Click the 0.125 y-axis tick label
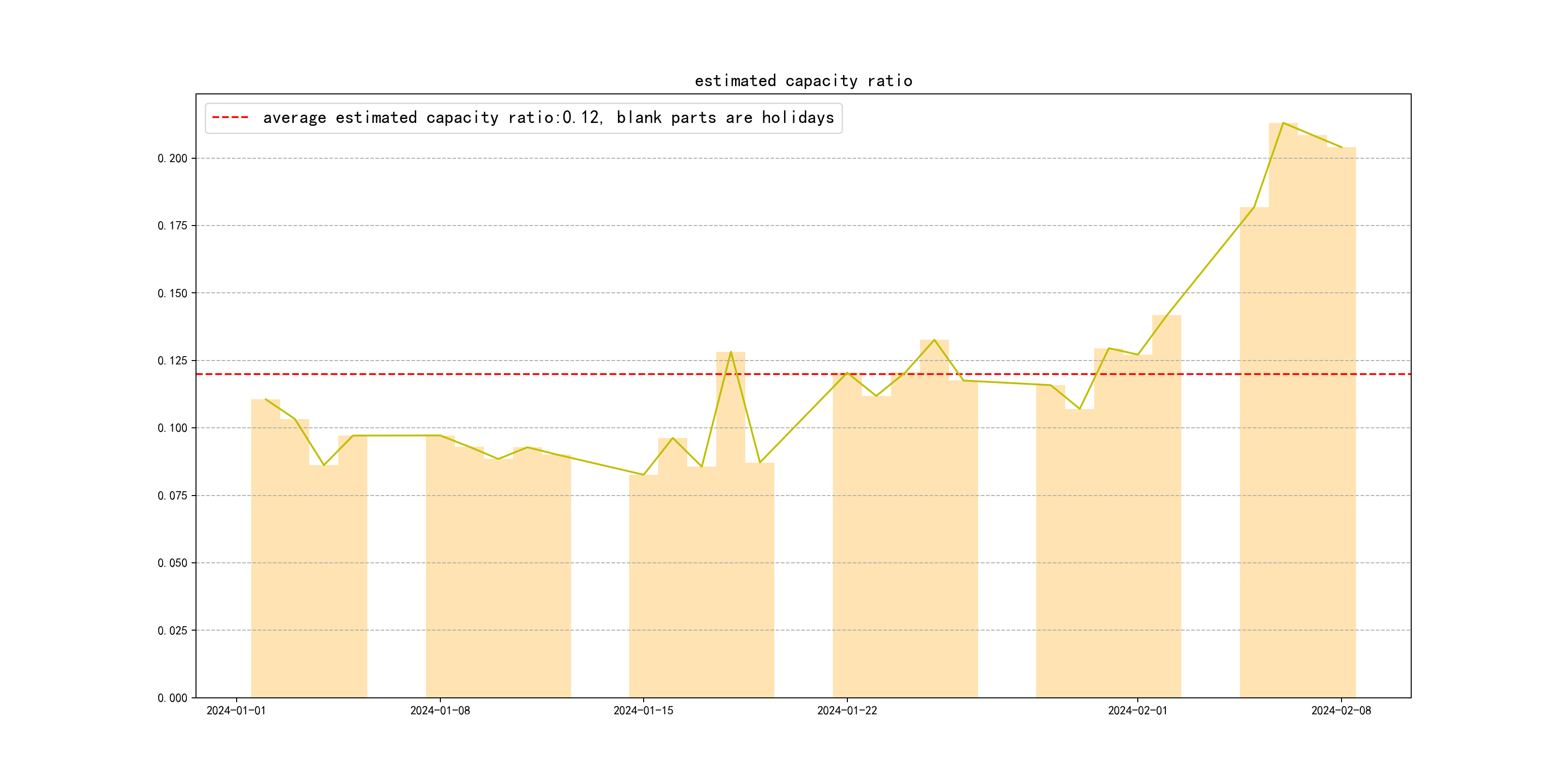The height and width of the screenshot is (784, 1568). 172,361
